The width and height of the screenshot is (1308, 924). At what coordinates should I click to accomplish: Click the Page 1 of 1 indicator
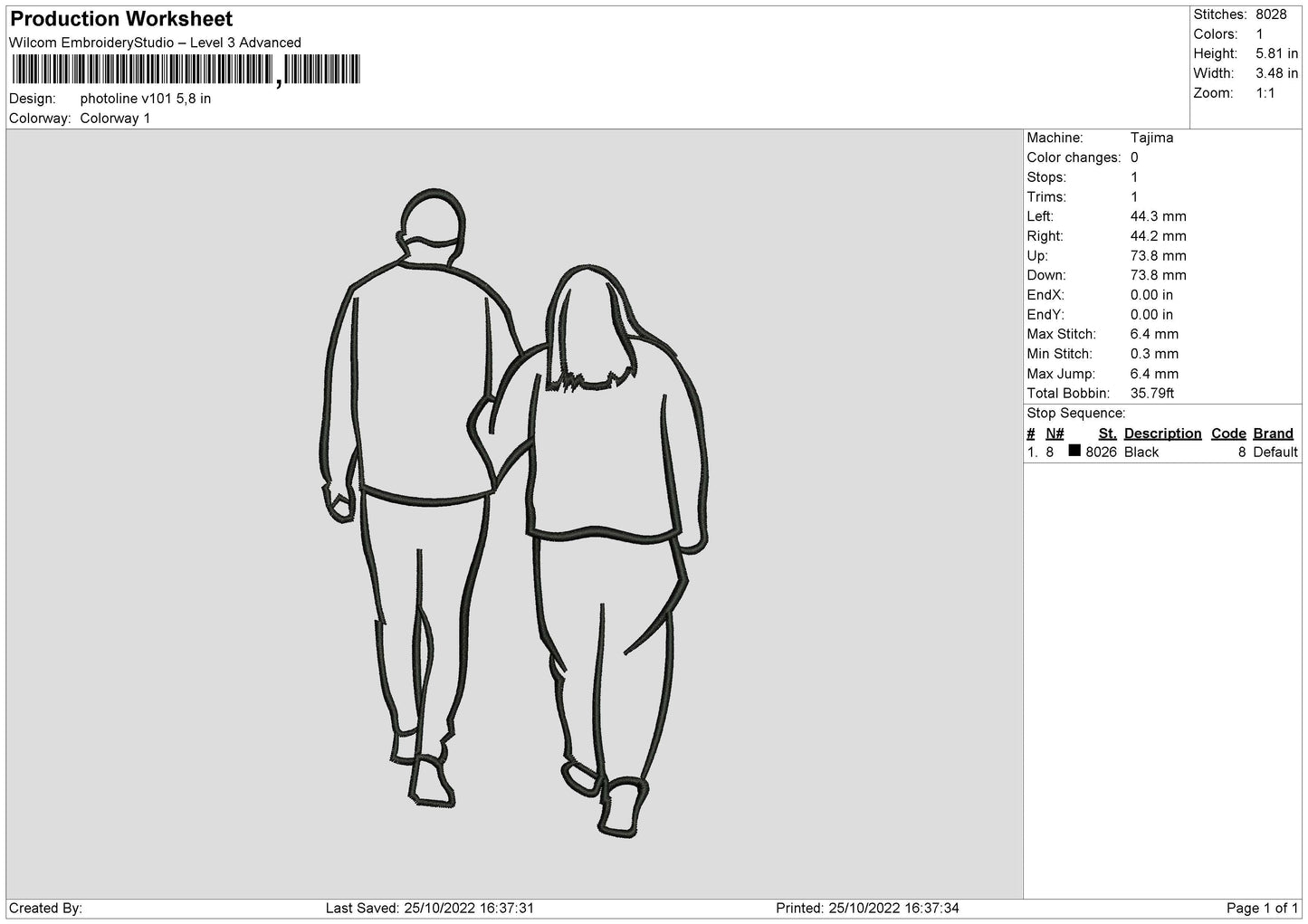pos(1262,908)
